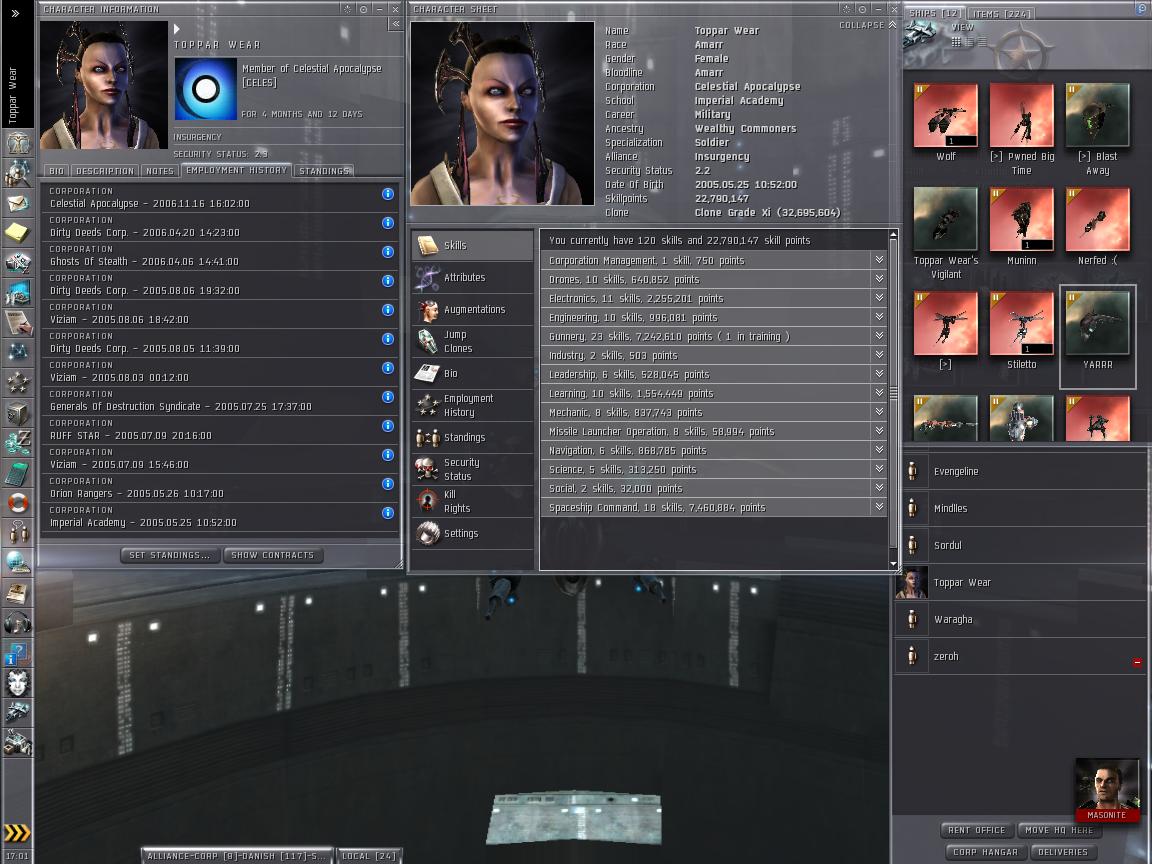Switch to the Bio tab
Viewport: 1152px width, 864px height.
coord(57,171)
